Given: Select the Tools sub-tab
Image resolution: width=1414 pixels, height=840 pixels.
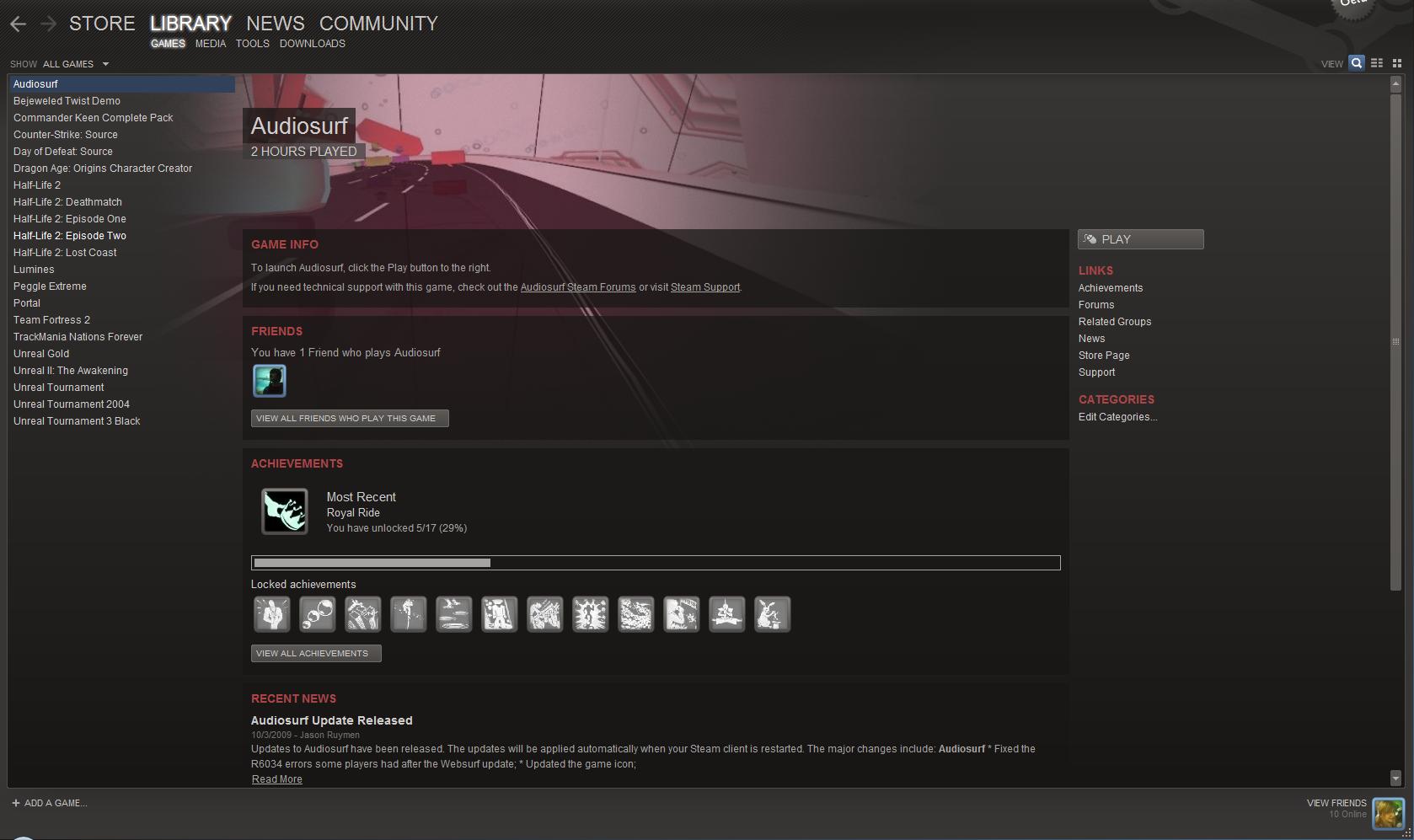Looking at the screenshot, I should [x=253, y=44].
